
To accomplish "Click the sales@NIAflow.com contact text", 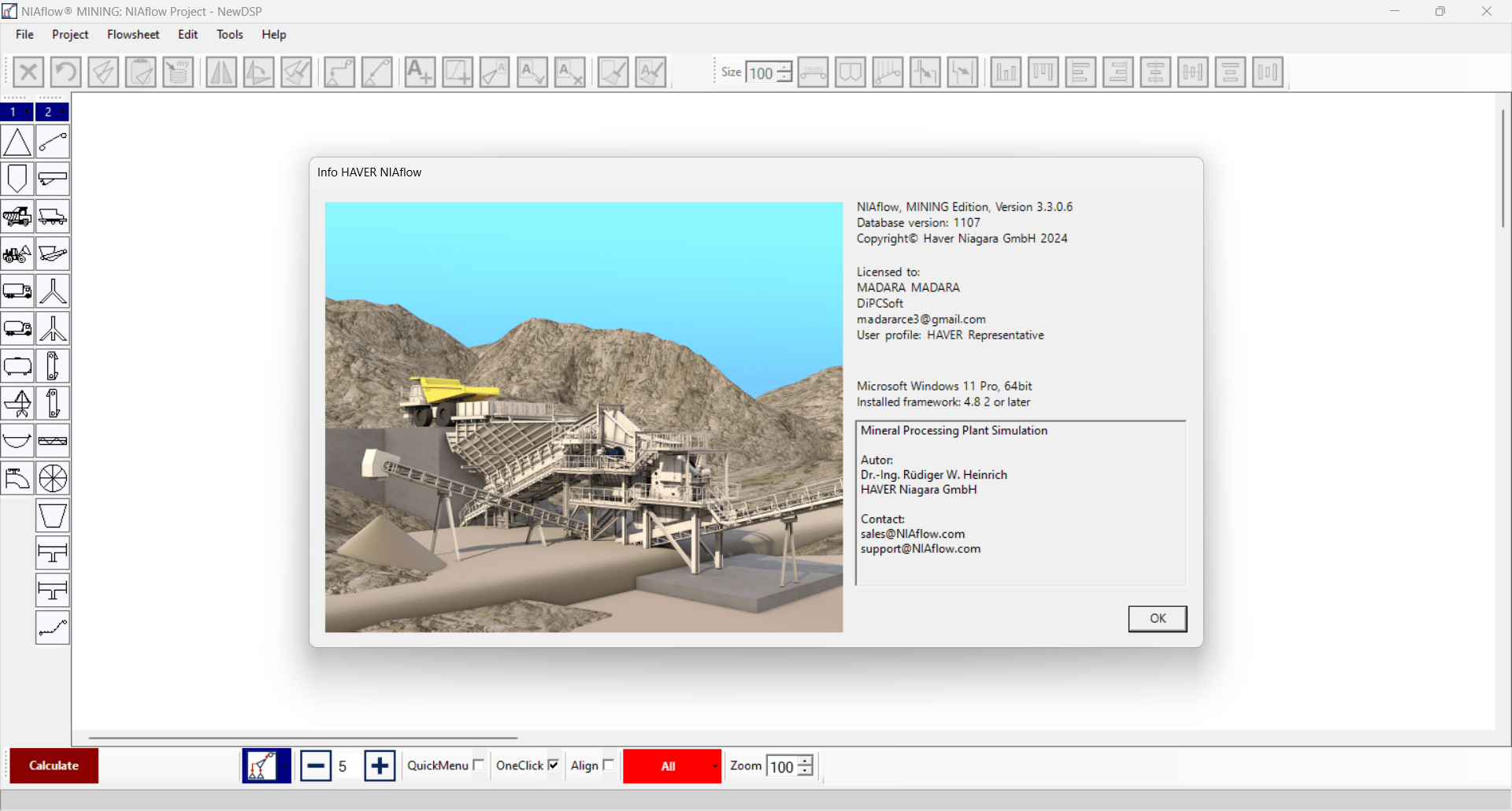I will coord(913,534).
